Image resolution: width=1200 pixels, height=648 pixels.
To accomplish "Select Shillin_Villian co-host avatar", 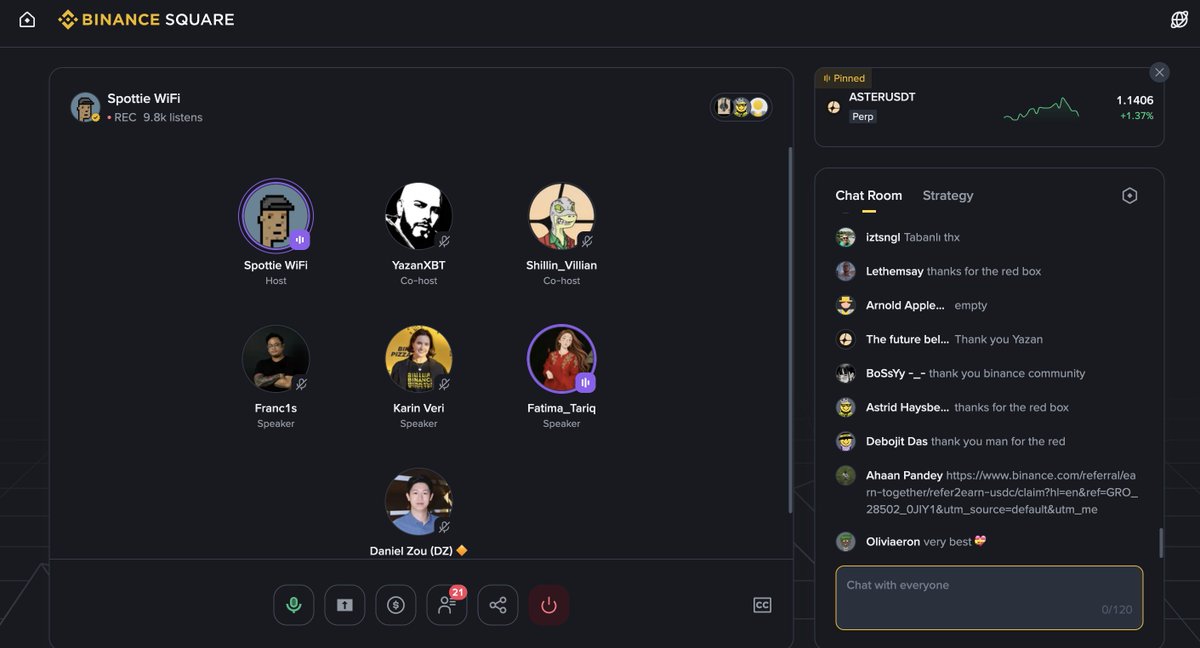I will point(562,216).
